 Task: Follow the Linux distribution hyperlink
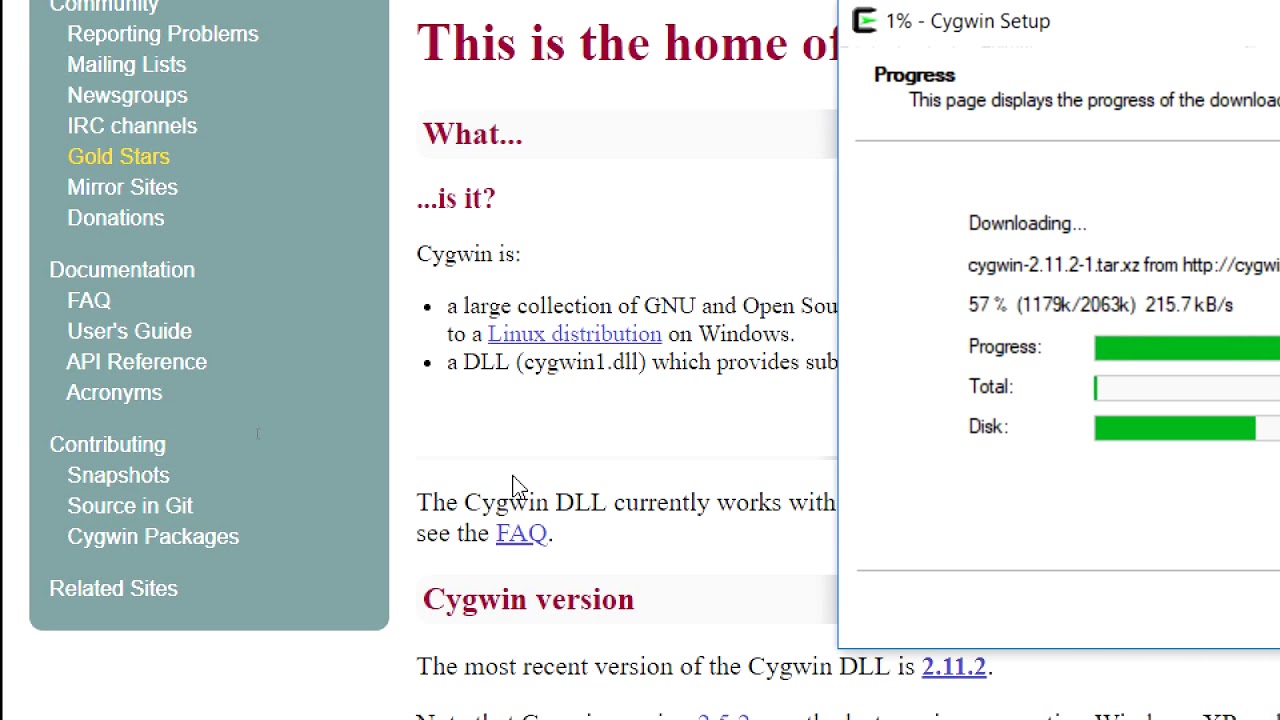click(574, 334)
